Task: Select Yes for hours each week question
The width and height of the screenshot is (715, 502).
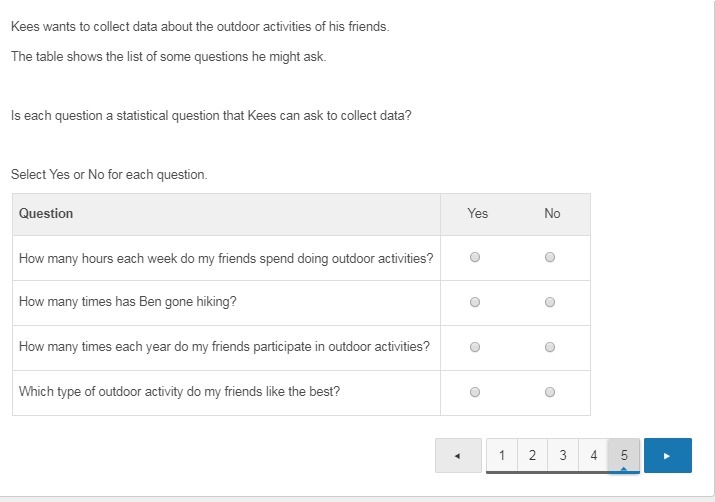Action: click(x=475, y=257)
